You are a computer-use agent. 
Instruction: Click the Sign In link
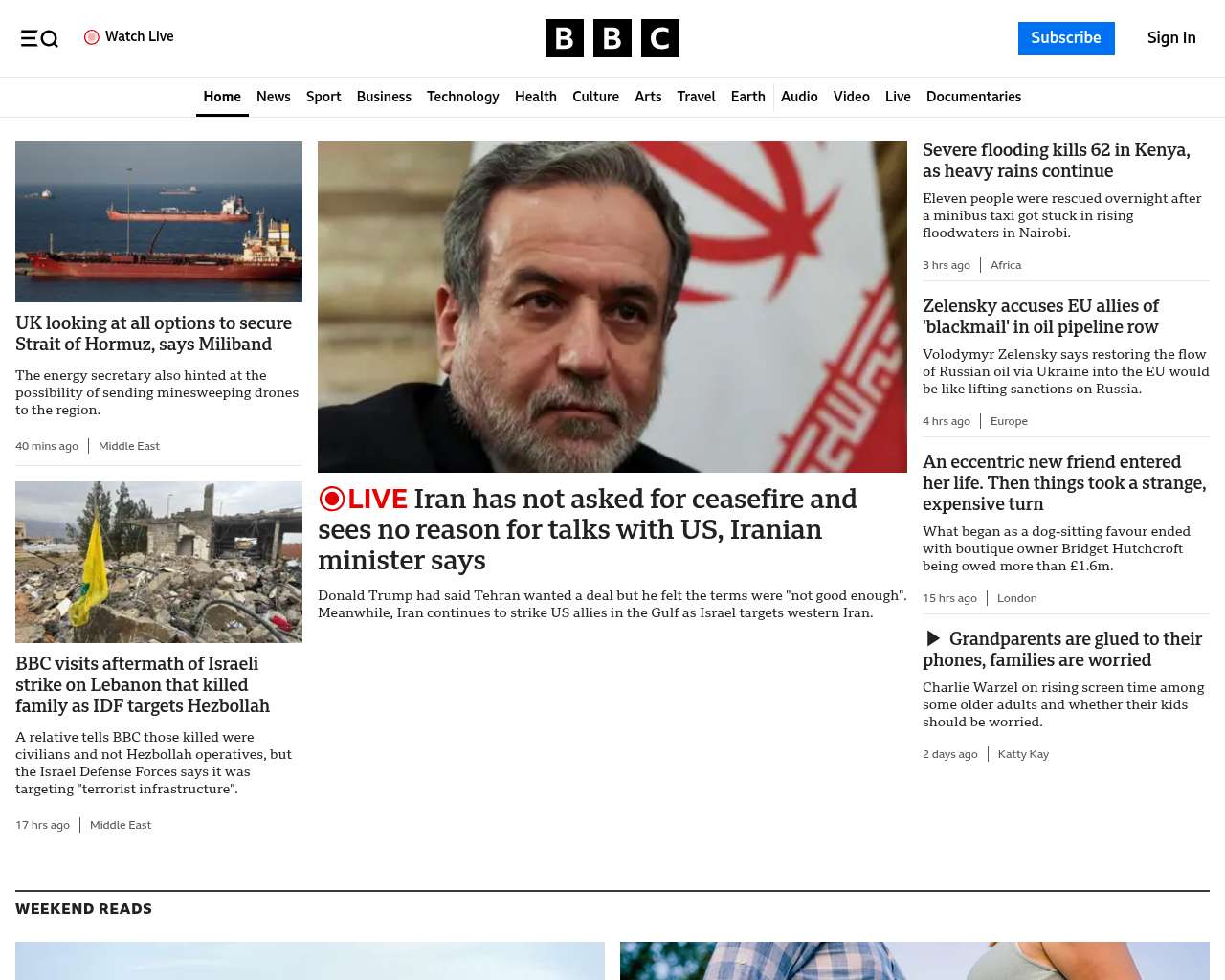click(x=1170, y=38)
